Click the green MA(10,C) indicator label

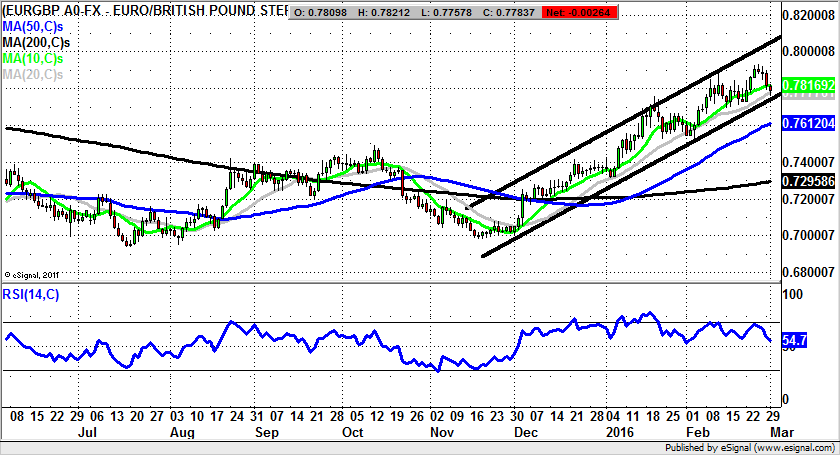pyautogui.click(x=33, y=59)
